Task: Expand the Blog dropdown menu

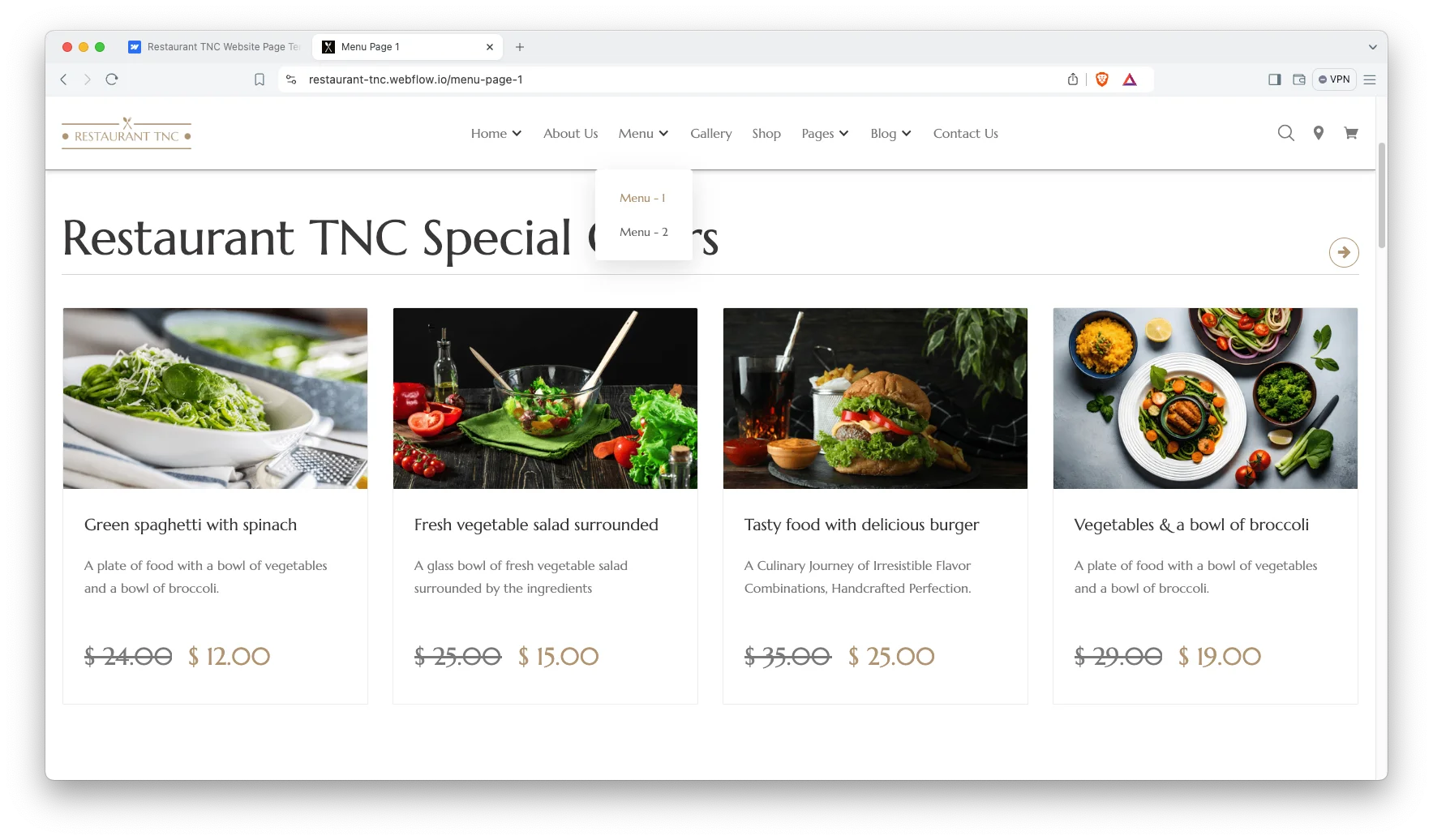Action: [x=890, y=134]
